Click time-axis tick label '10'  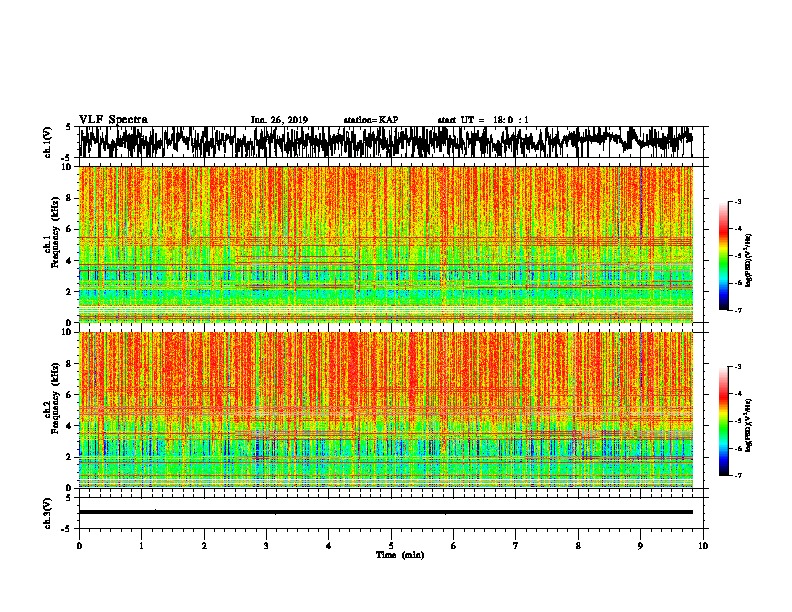tap(703, 546)
